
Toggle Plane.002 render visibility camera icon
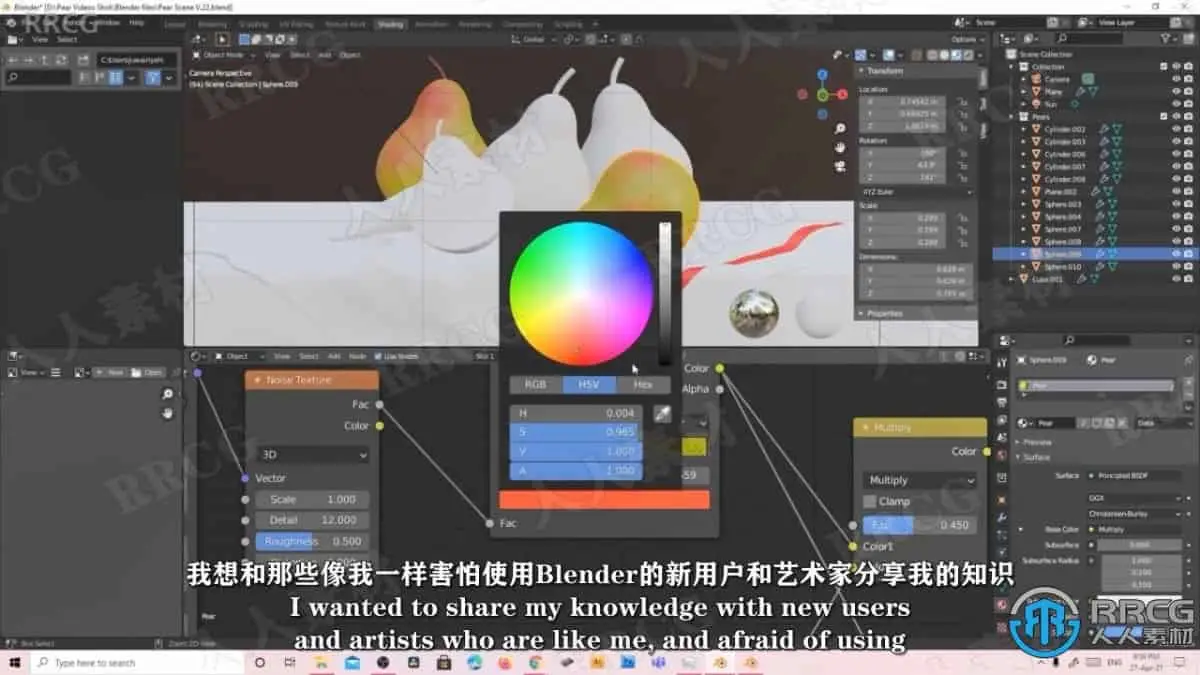coord(1188,191)
